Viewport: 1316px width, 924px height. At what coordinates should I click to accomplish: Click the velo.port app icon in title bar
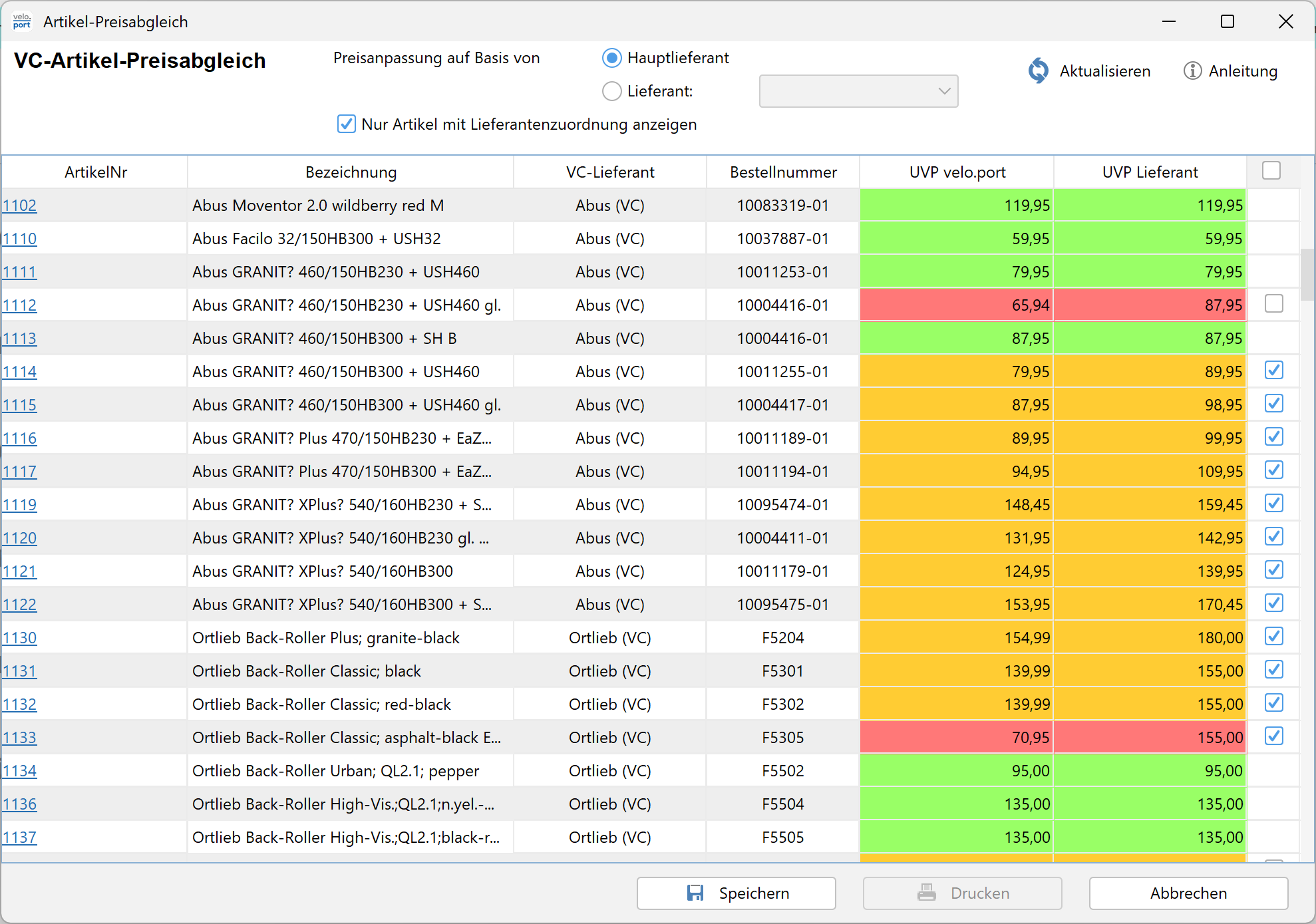click(x=21, y=21)
